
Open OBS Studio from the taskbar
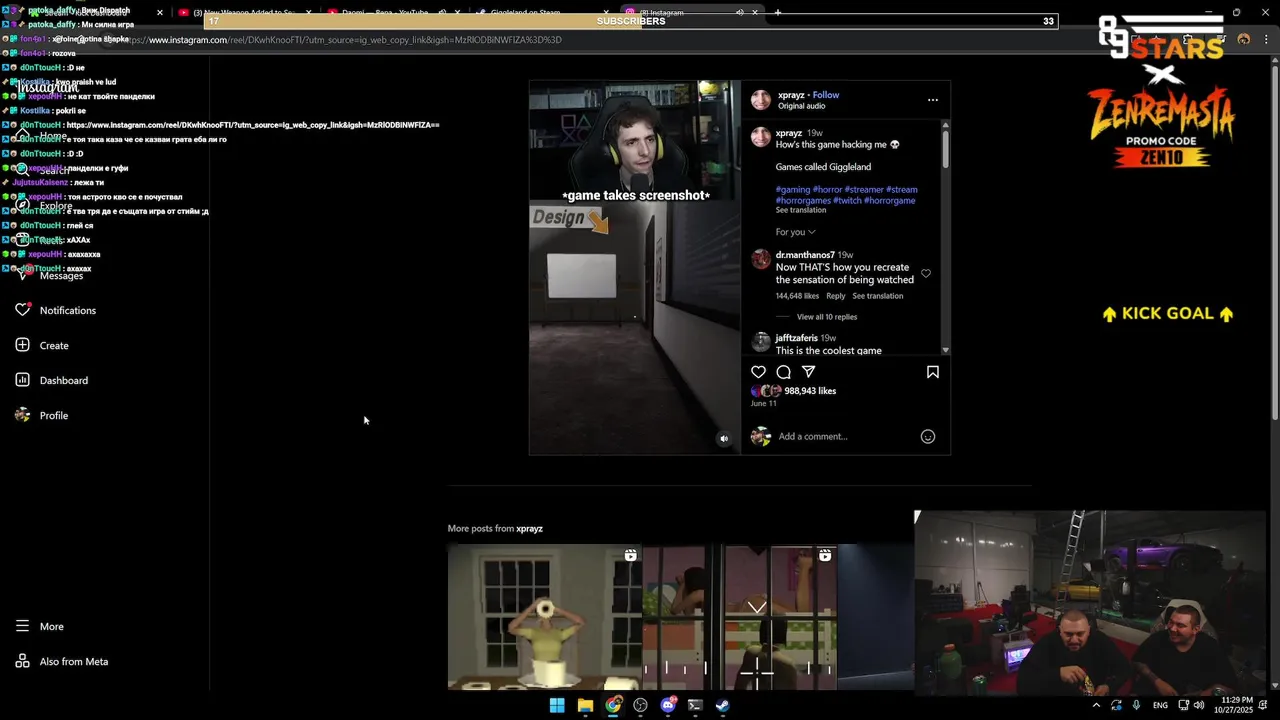click(640, 705)
